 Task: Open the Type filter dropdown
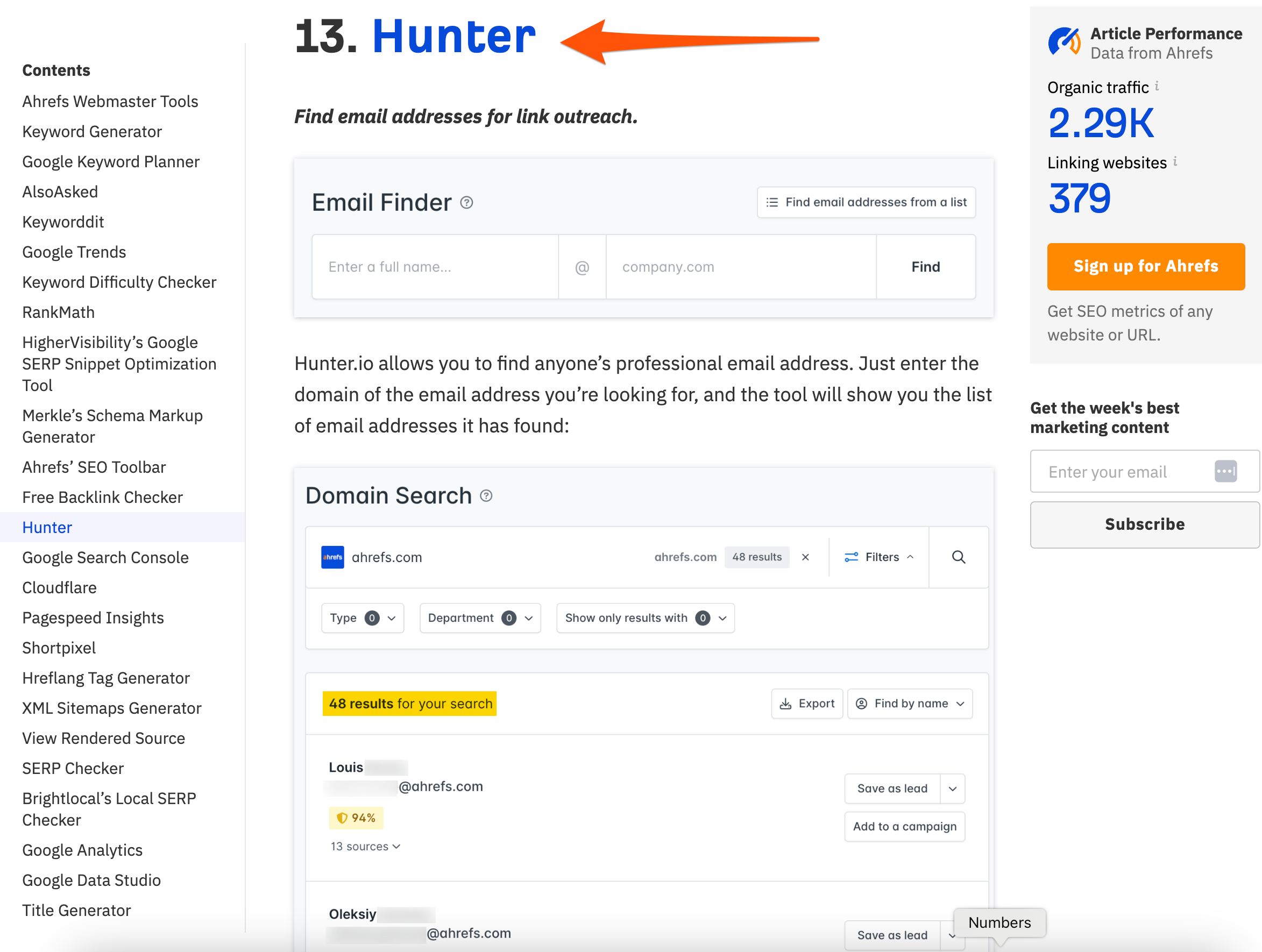tap(362, 618)
